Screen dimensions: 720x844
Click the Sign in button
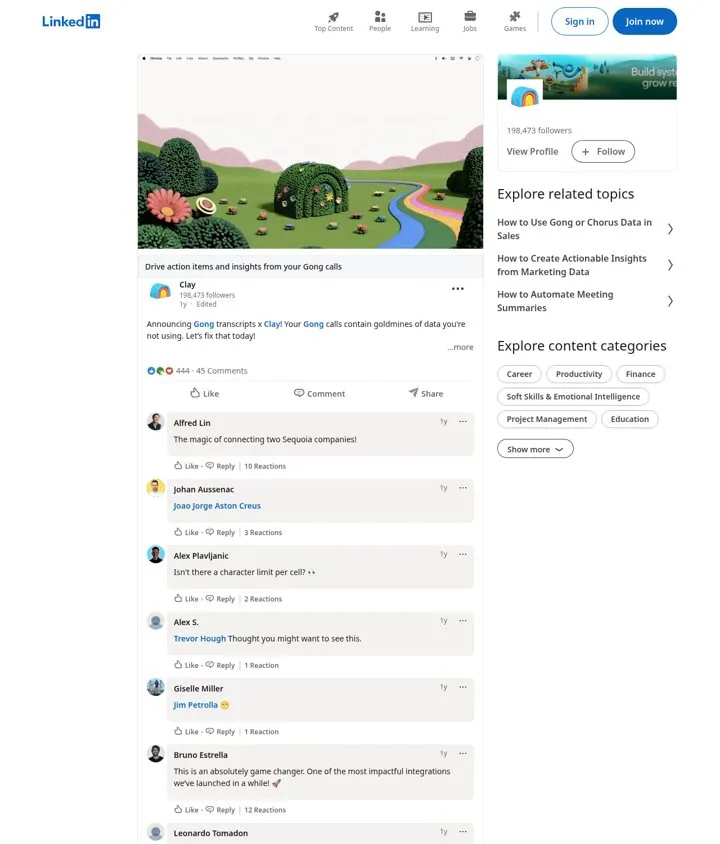pos(580,22)
